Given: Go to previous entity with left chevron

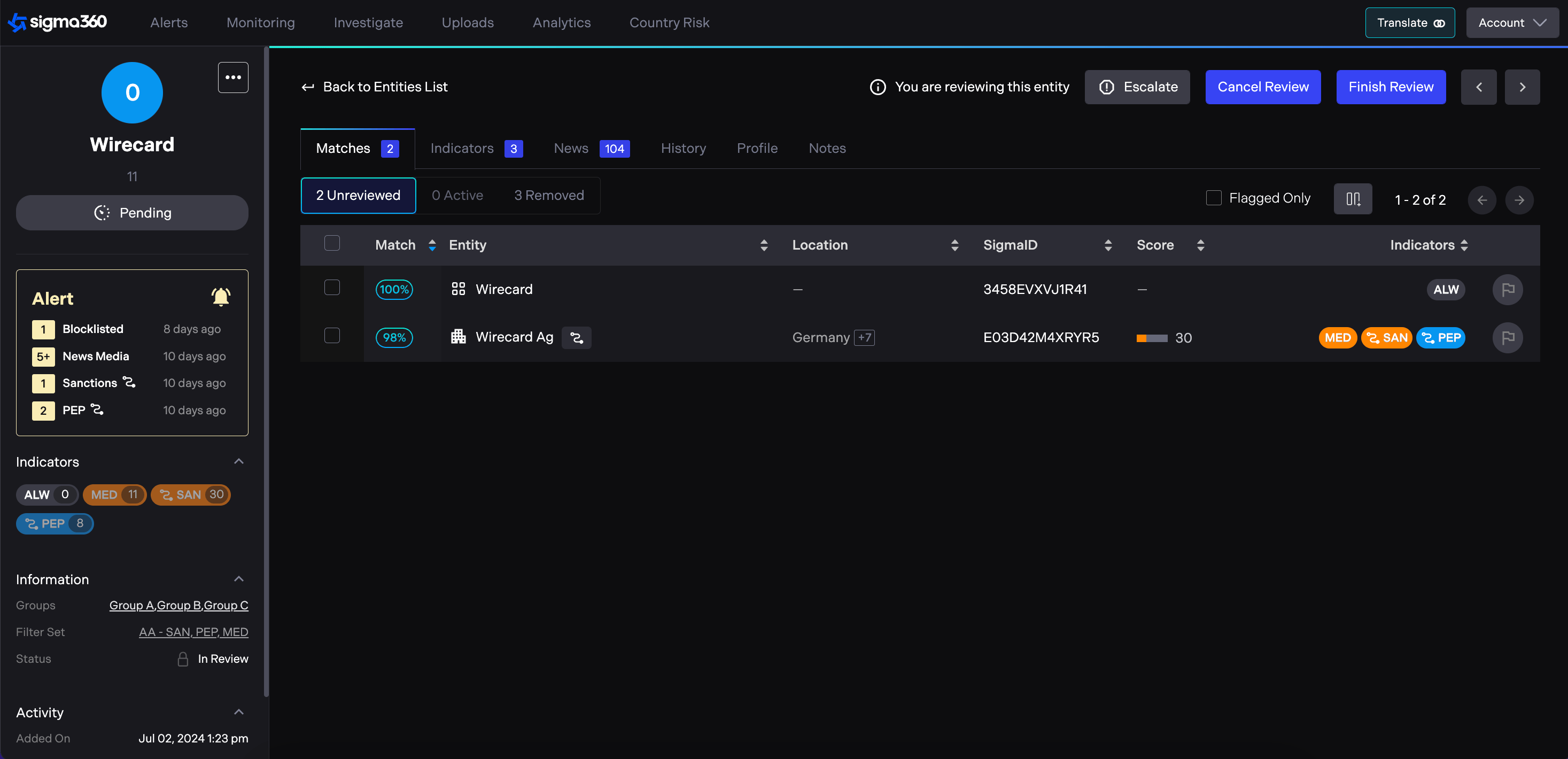Looking at the screenshot, I should (x=1478, y=87).
